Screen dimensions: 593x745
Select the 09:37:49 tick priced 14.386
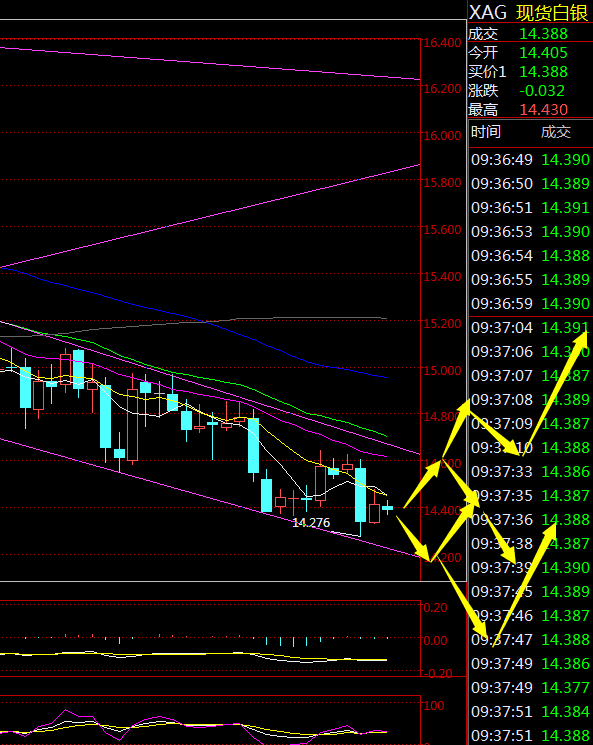(530, 663)
